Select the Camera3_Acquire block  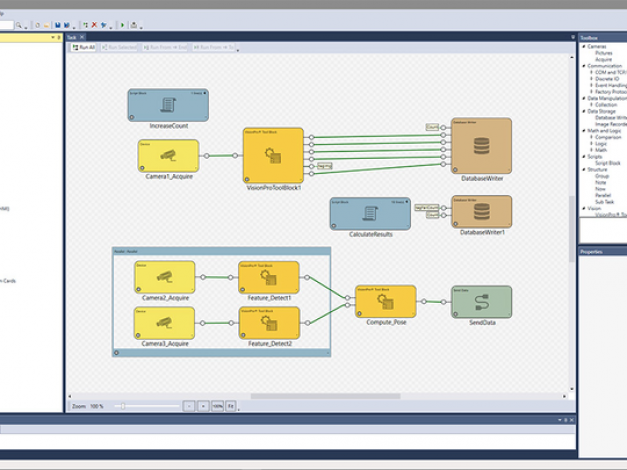(164, 323)
